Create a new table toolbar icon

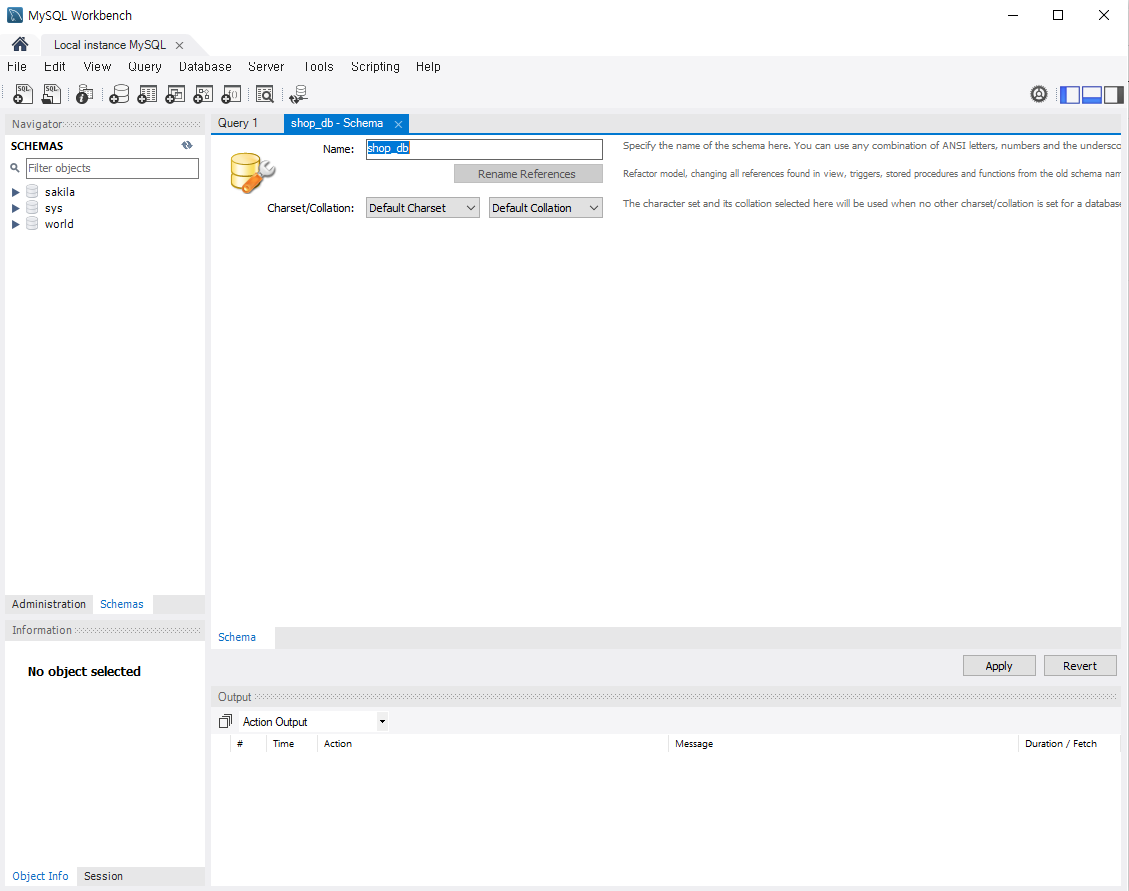click(147, 94)
